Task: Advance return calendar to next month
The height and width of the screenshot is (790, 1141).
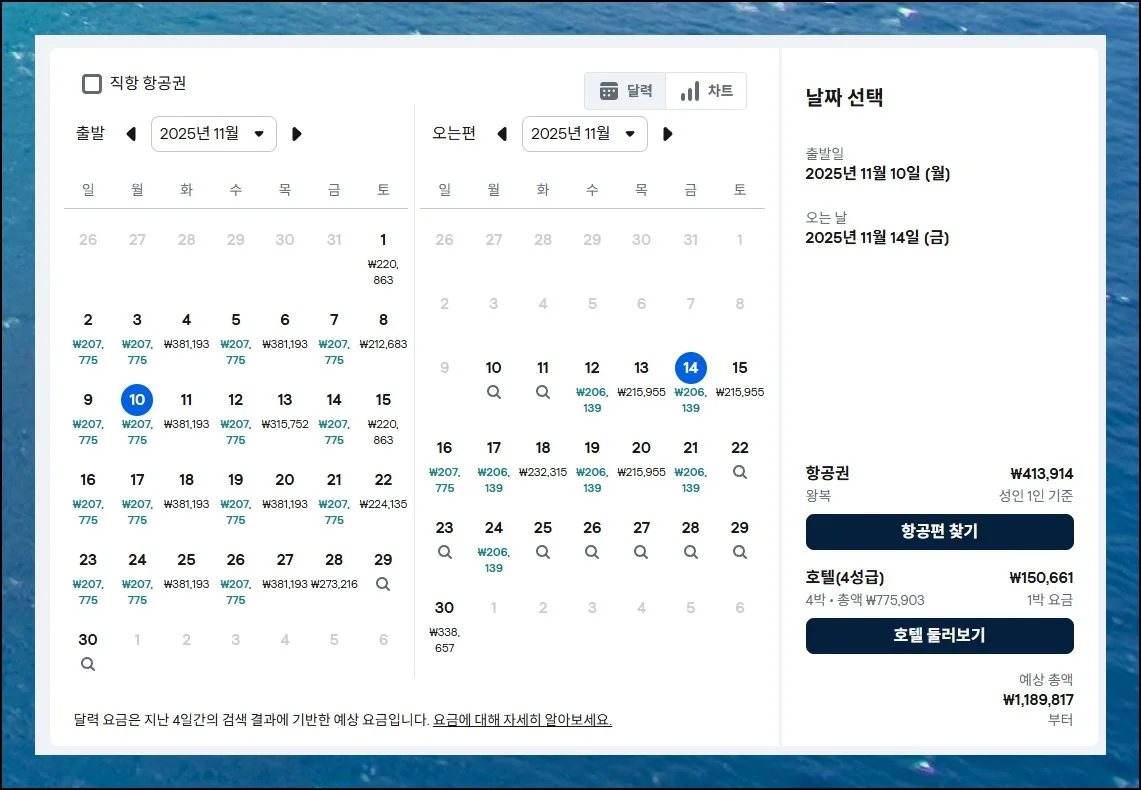Action: (x=668, y=134)
